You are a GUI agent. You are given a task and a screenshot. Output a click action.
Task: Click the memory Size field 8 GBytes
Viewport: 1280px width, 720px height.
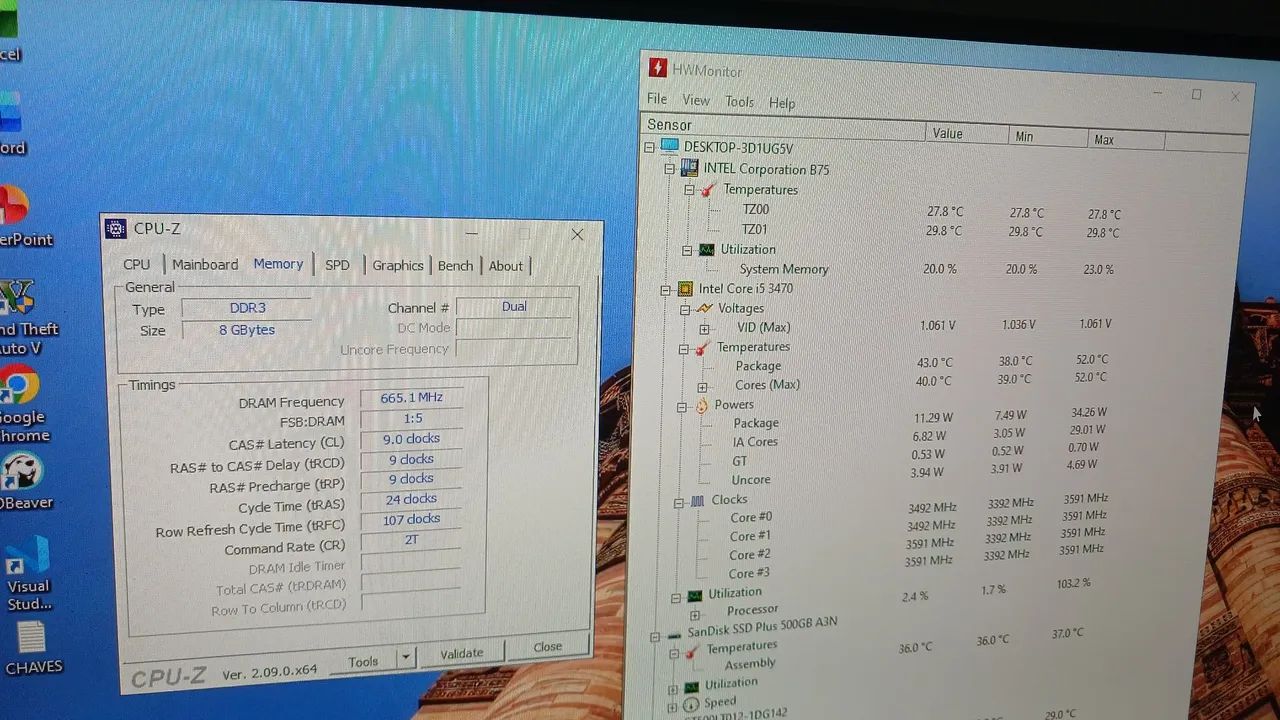coord(247,330)
